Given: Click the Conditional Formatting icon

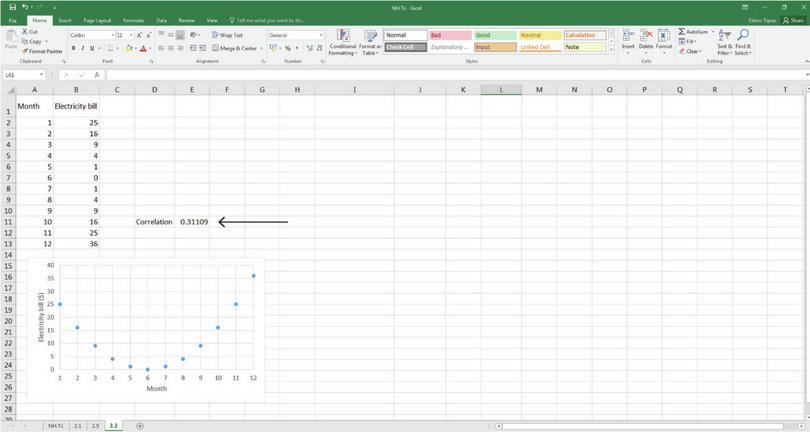Looking at the screenshot, I should tap(342, 39).
